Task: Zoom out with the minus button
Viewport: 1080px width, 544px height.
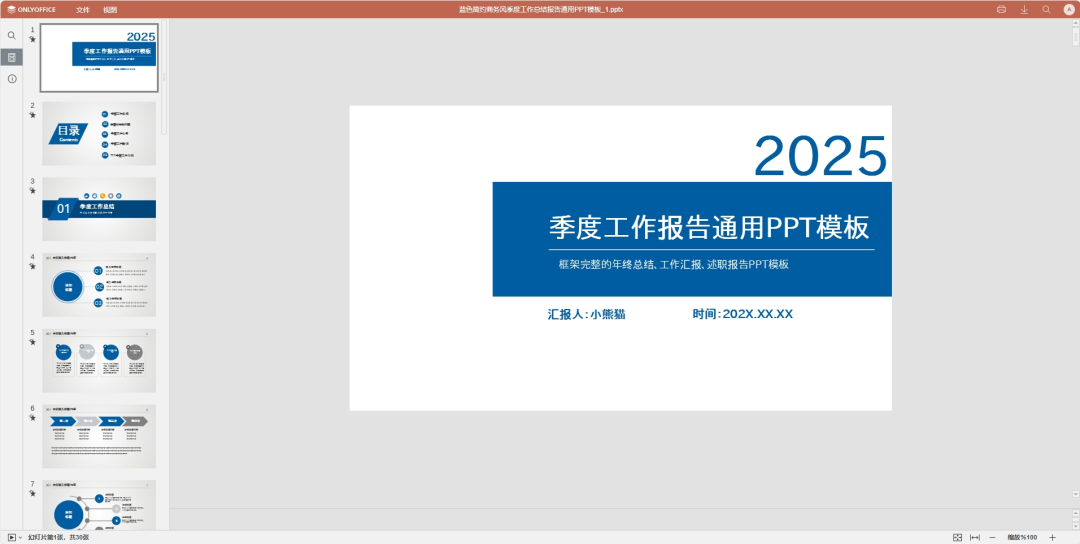Action: click(x=993, y=537)
